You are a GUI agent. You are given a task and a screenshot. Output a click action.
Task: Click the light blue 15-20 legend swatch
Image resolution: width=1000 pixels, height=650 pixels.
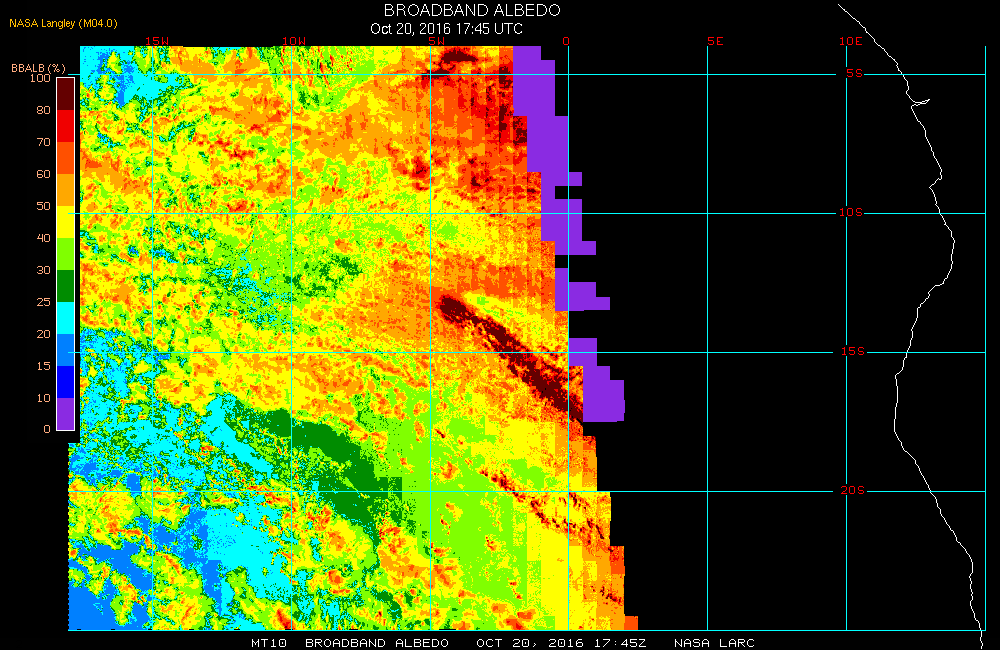pos(66,350)
